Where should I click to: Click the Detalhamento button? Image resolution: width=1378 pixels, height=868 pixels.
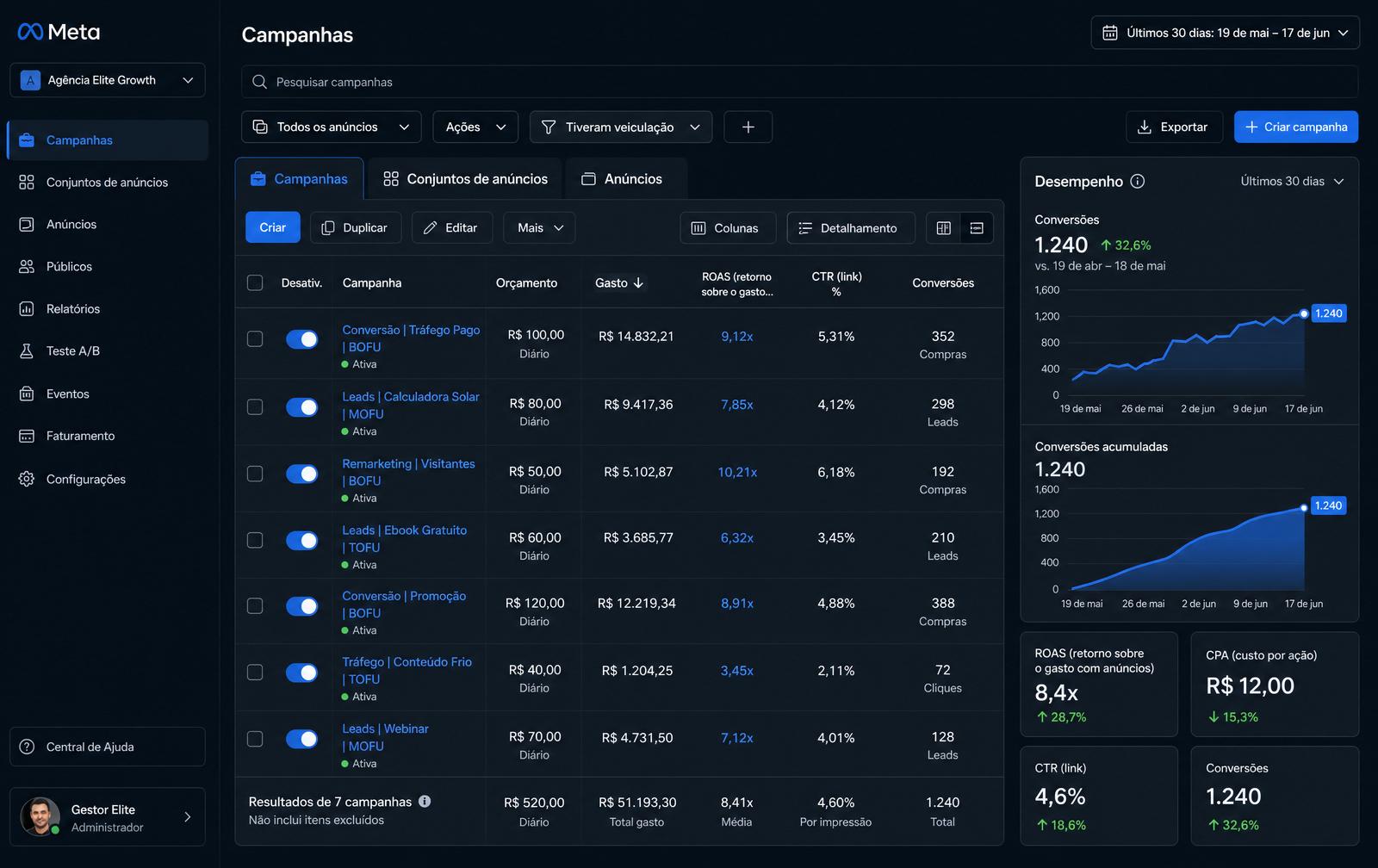coord(851,228)
